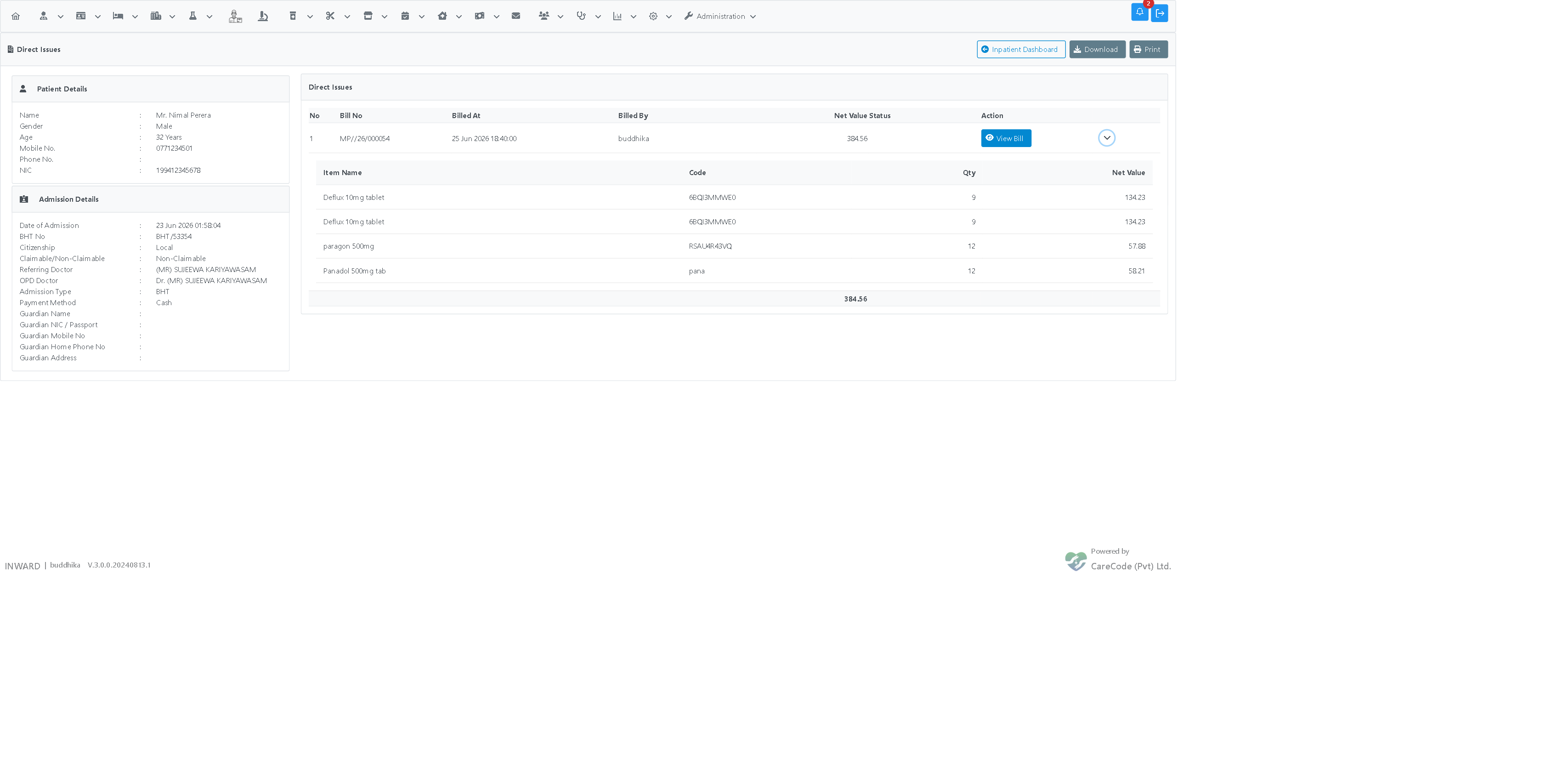1568x772 pixels.
Task: Click the envelope messages icon
Action: (516, 17)
